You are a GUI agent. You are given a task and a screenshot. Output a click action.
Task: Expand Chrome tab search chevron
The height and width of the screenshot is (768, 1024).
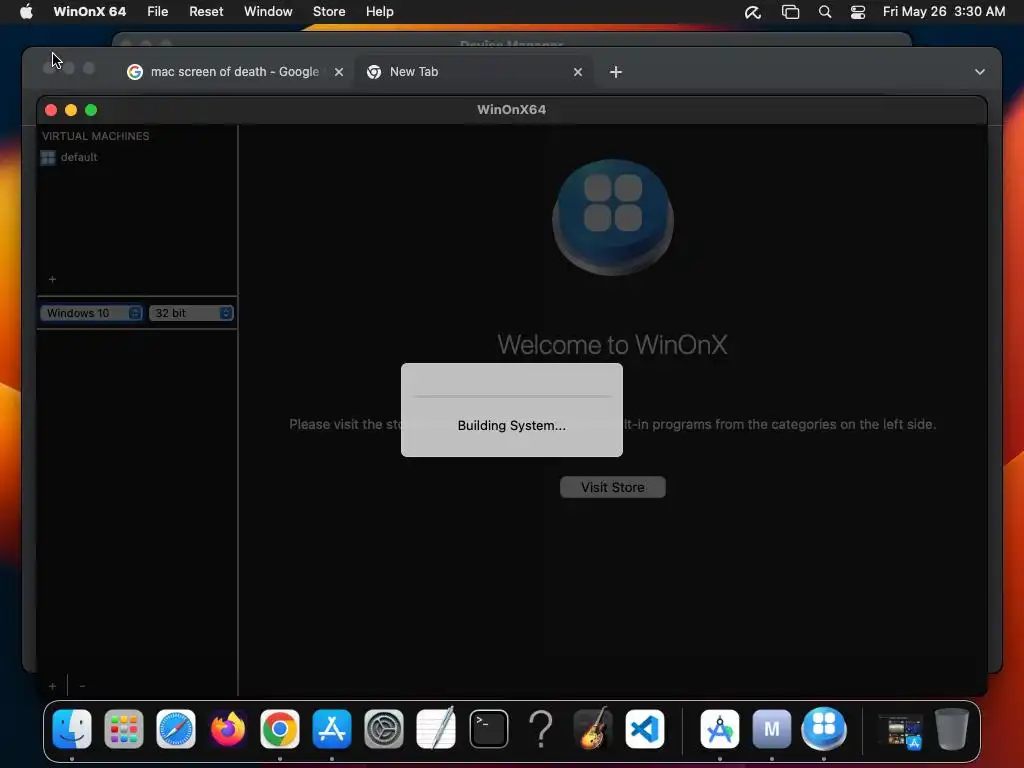(980, 72)
